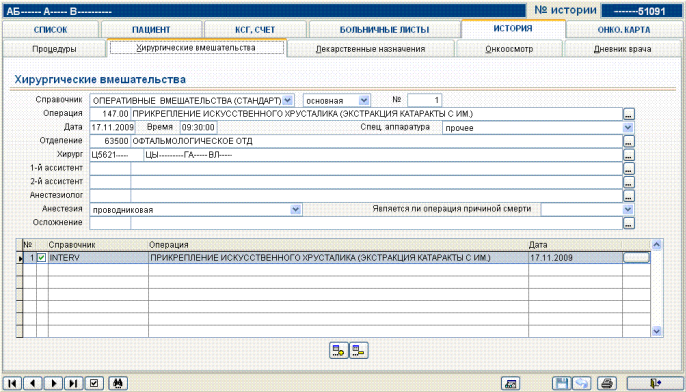Open the Анестезия dropdown
The width and height of the screenshot is (686, 392).
(x=296, y=210)
